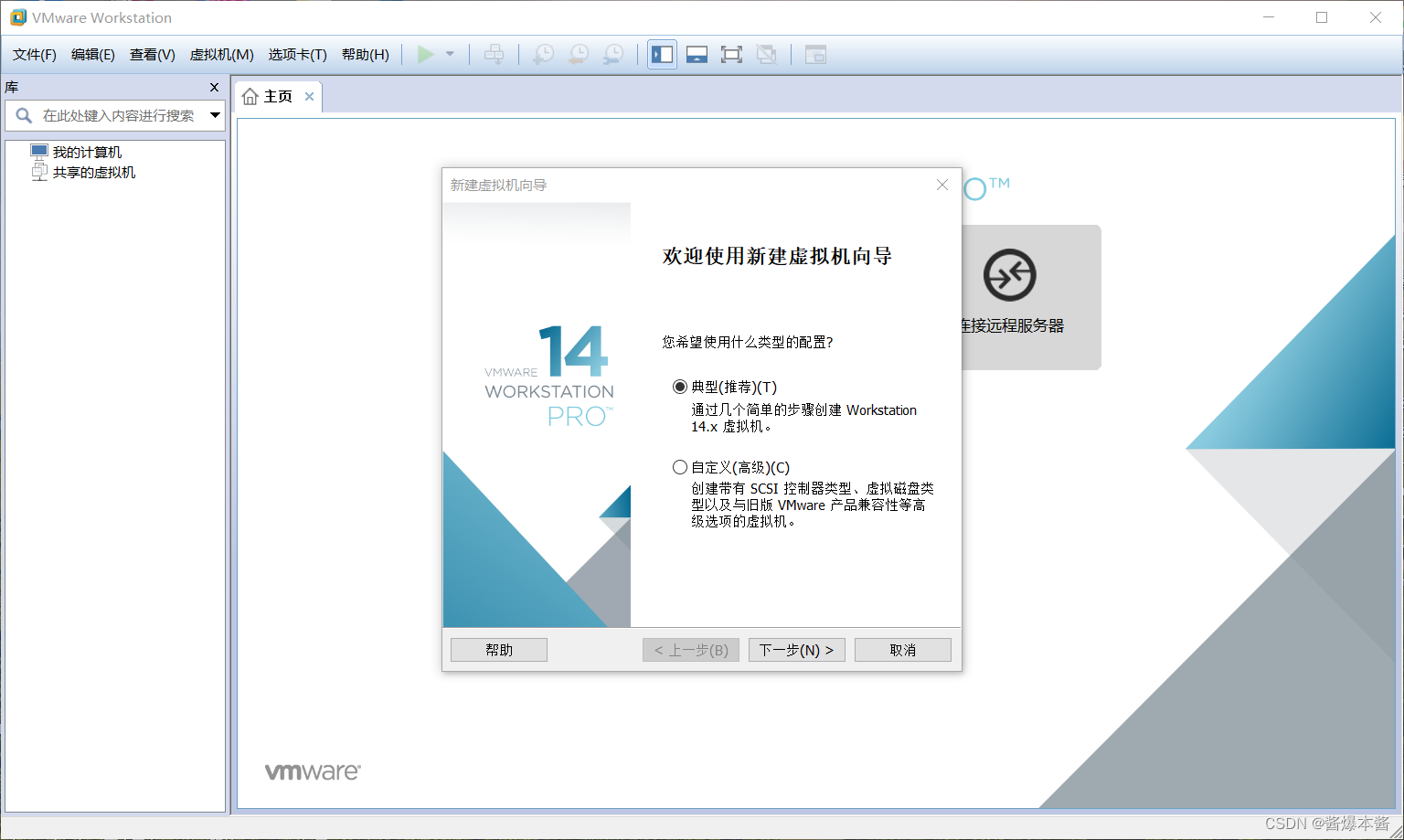The width and height of the screenshot is (1404, 840).
Task: Open the 查看(V) menu
Action: (153, 55)
